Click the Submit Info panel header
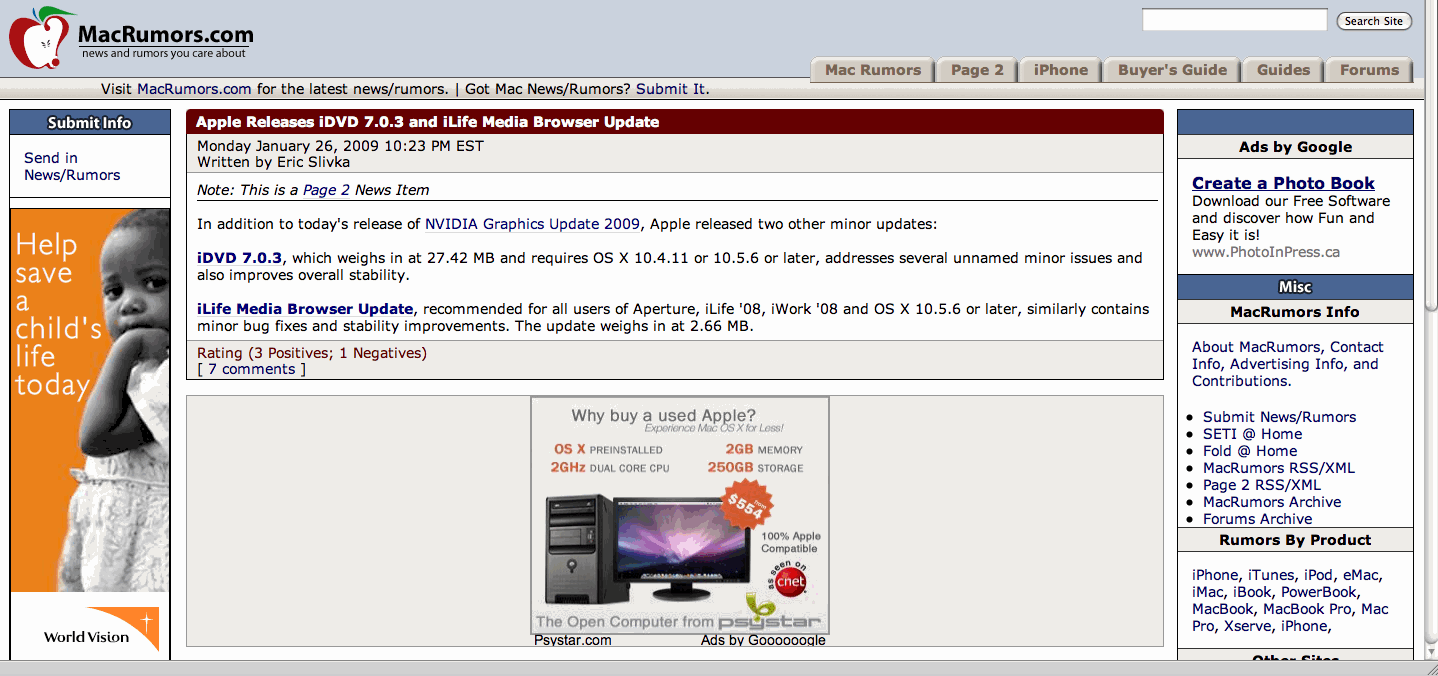The width and height of the screenshot is (1438, 676). tap(90, 122)
